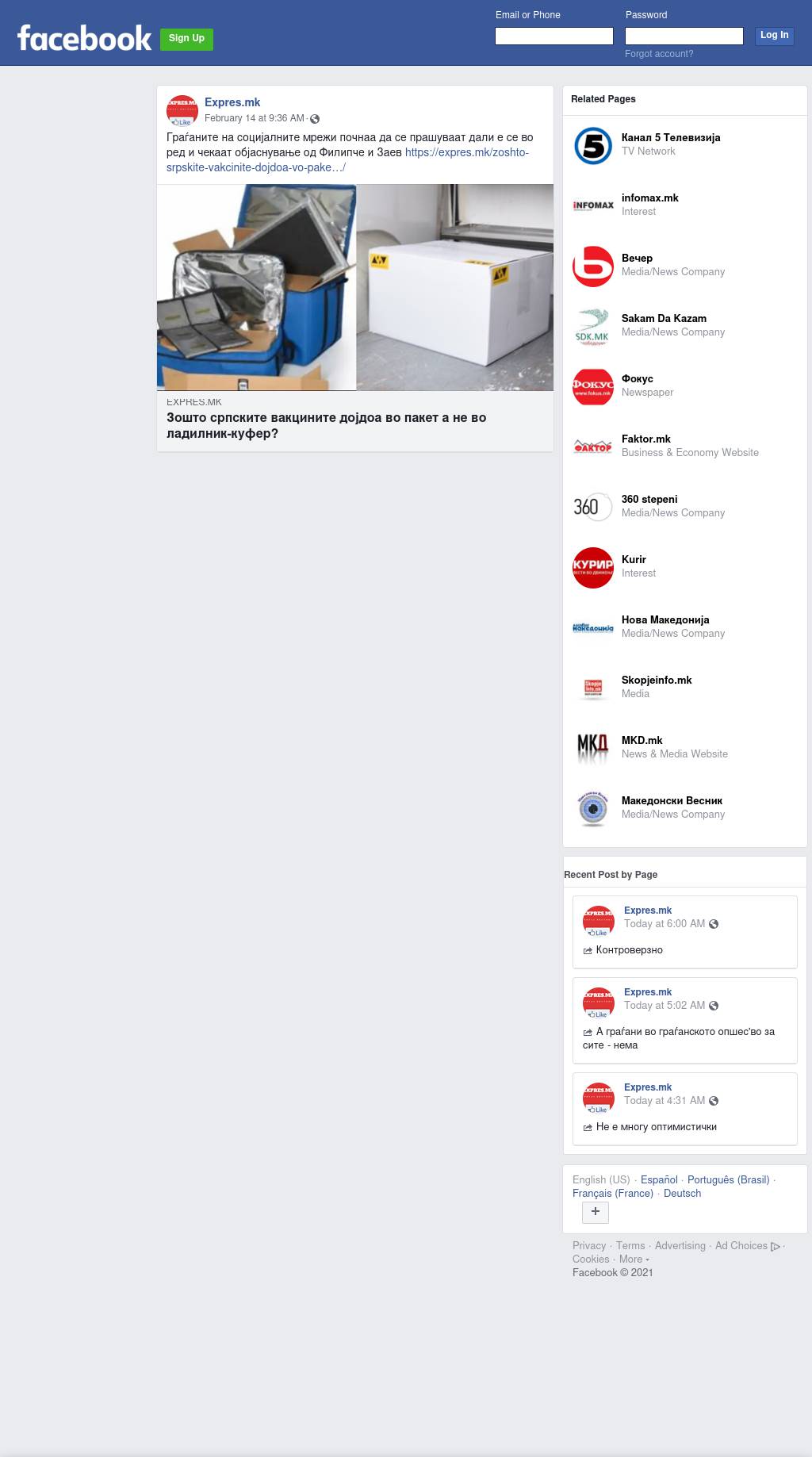812x1457 pixels.
Task: Open more languages with plus button
Action: tap(596, 1212)
